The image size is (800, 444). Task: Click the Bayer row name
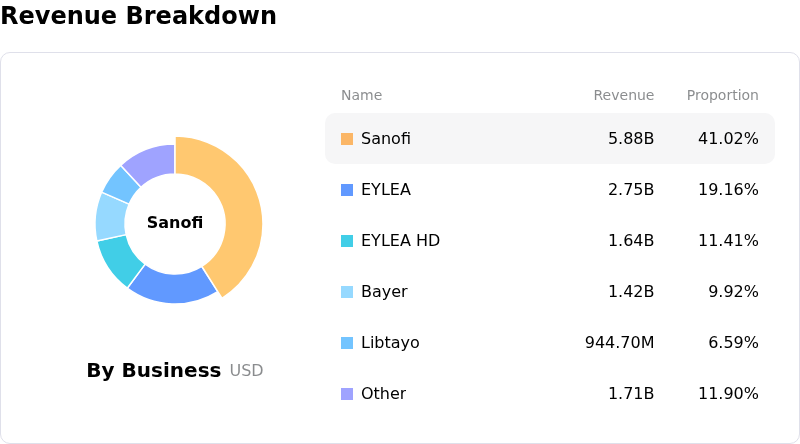point(384,292)
